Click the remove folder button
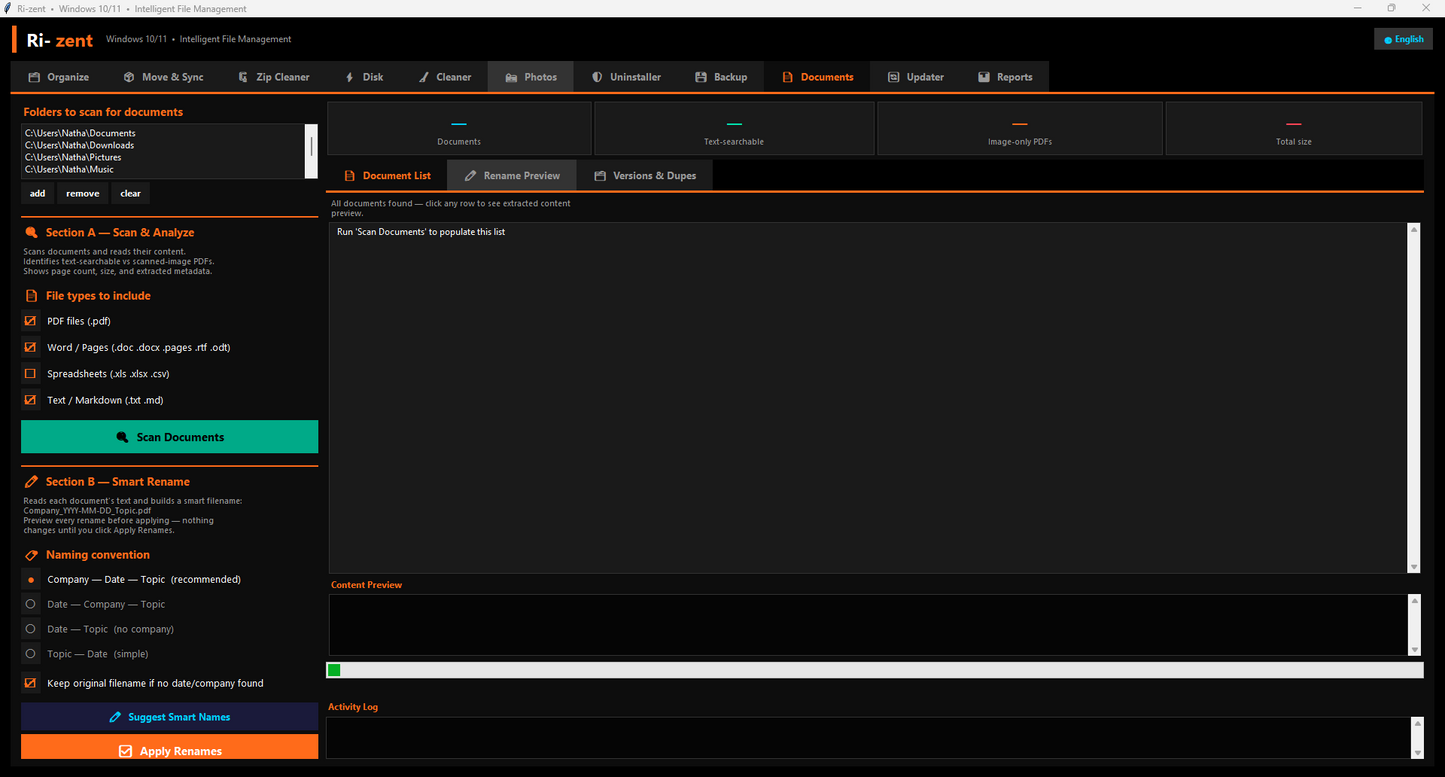The height and width of the screenshot is (777, 1445). coord(83,193)
